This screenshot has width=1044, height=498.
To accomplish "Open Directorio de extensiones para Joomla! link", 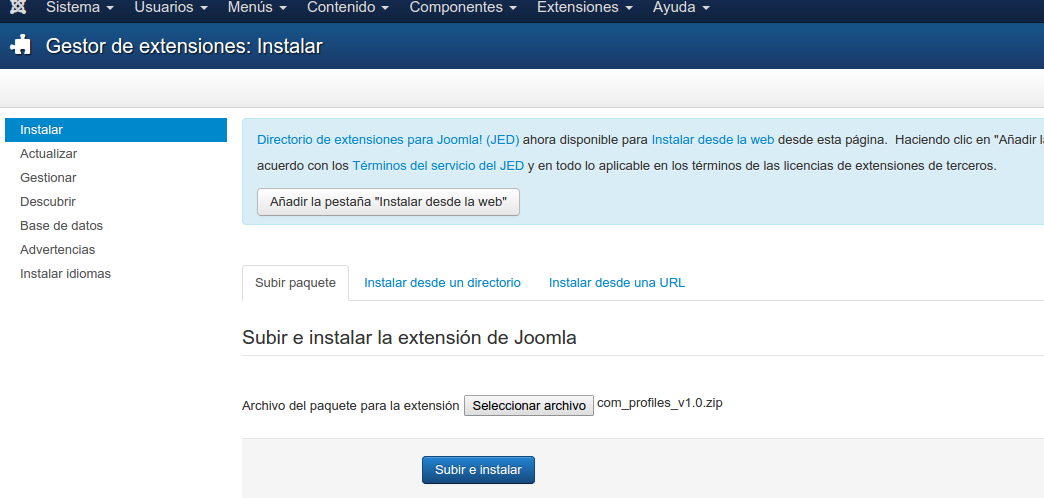I will (x=388, y=140).
